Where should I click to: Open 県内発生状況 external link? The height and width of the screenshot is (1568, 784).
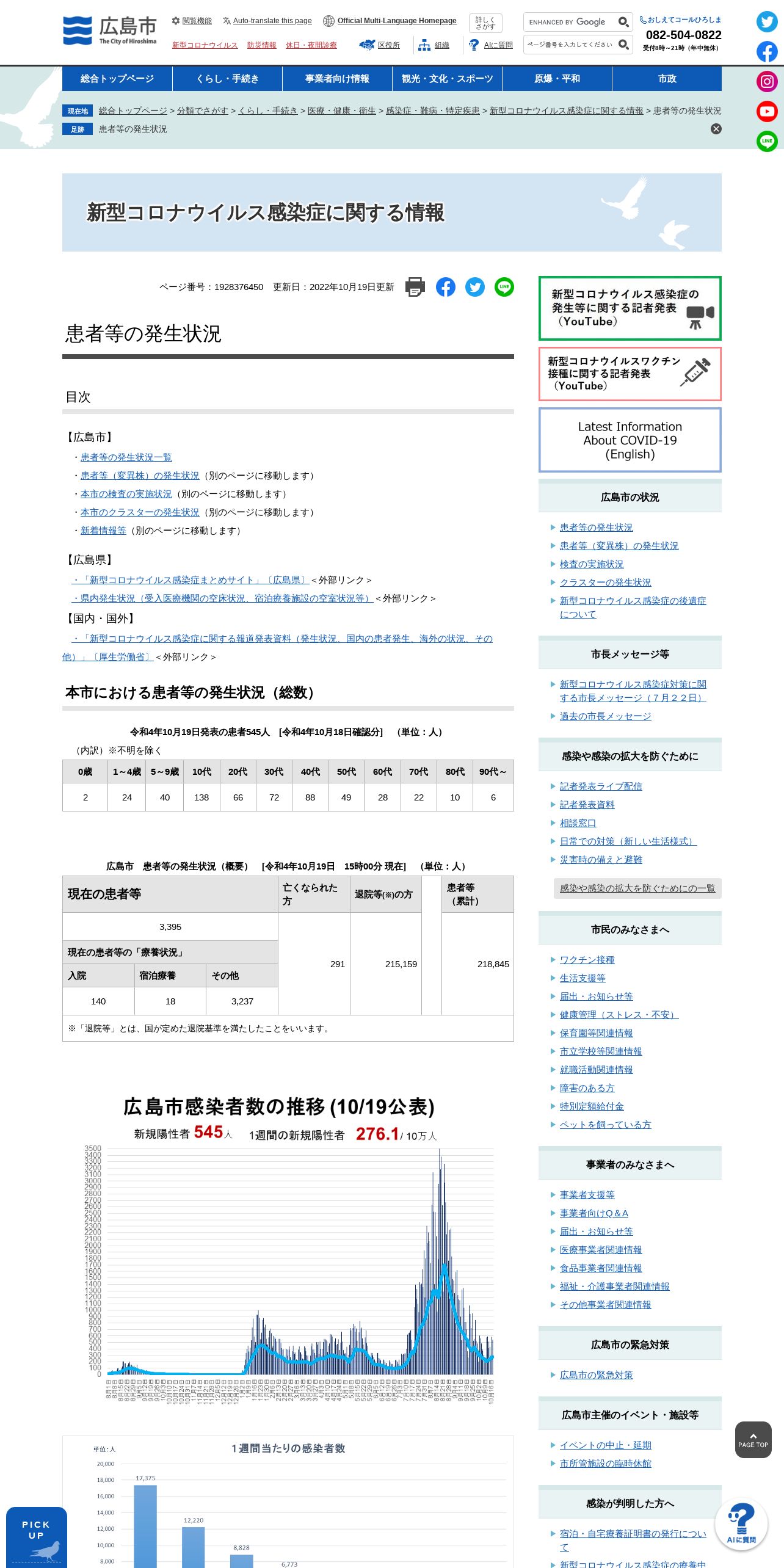pyautogui.click(x=222, y=598)
